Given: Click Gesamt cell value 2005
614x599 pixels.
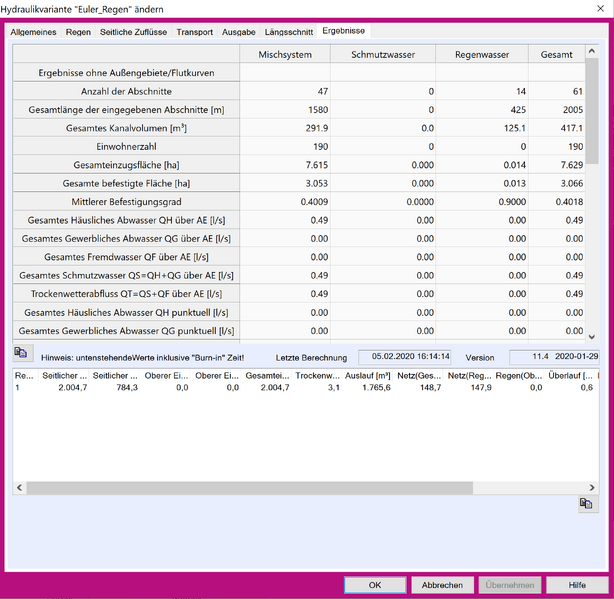Looking at the screenshot, I should [x=556, y=110].
